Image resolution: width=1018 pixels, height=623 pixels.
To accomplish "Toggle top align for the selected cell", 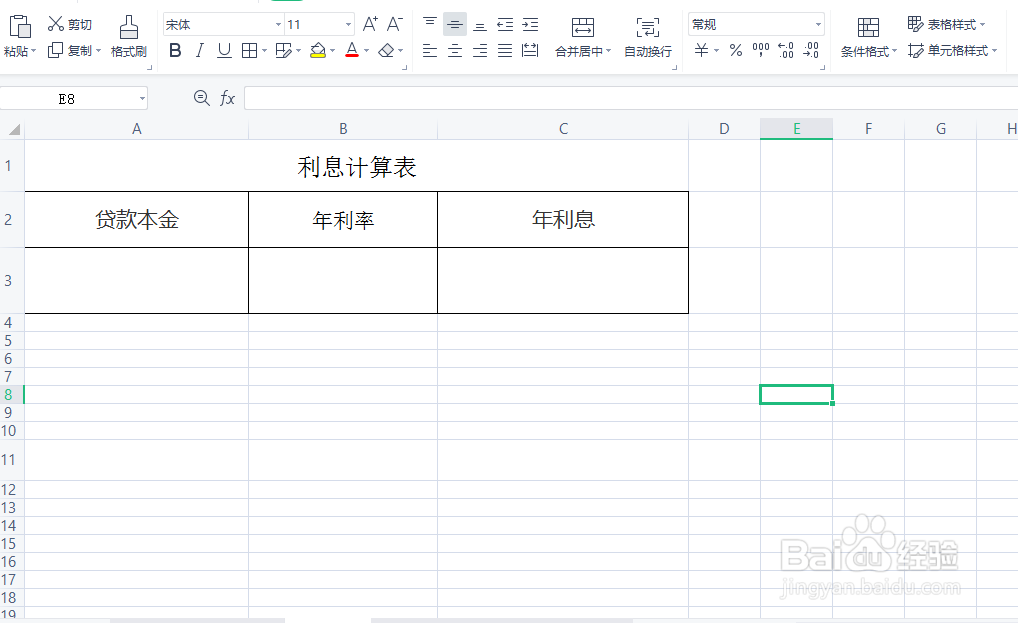I will coord(429,23).
